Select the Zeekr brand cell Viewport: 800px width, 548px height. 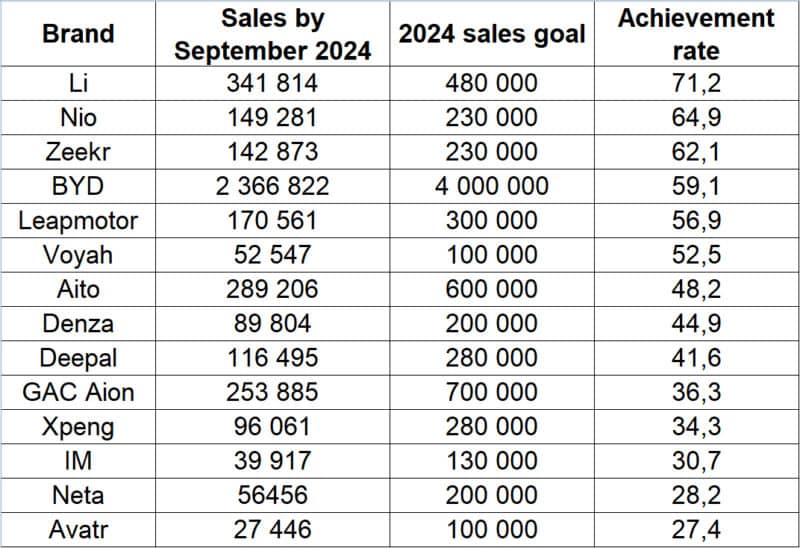78,152
